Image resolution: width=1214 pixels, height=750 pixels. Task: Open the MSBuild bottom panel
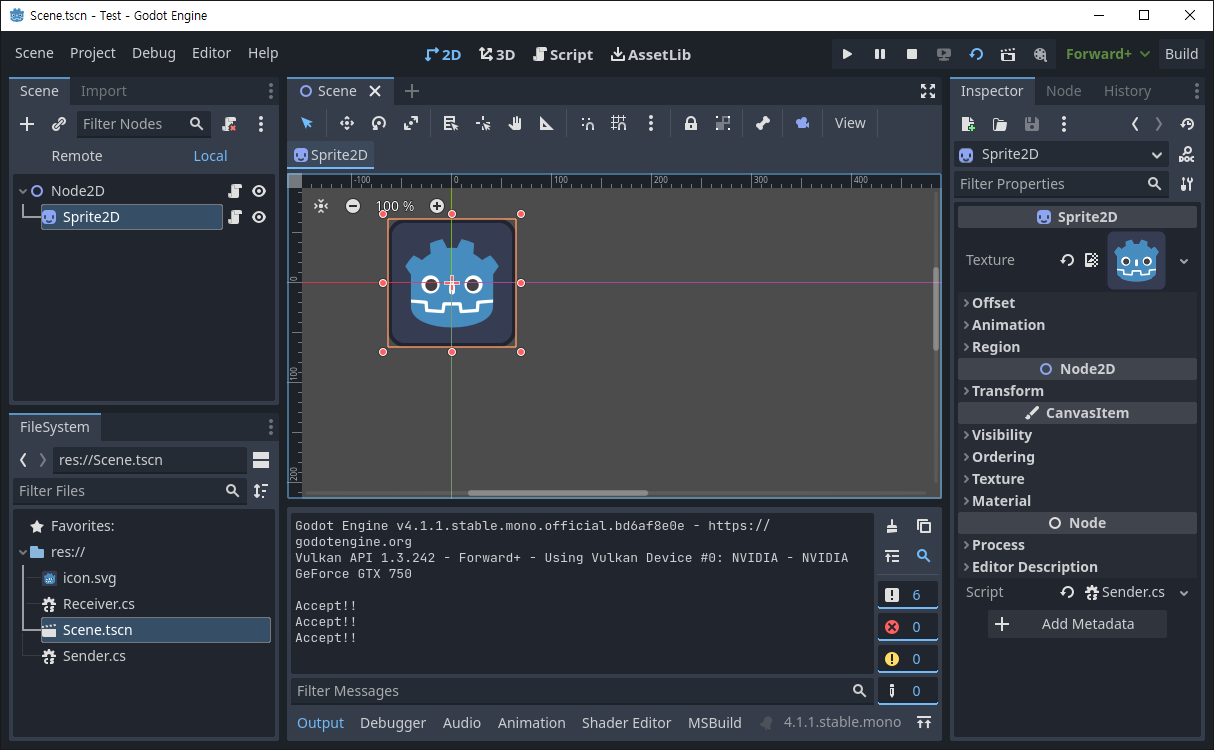click(715, 723)
